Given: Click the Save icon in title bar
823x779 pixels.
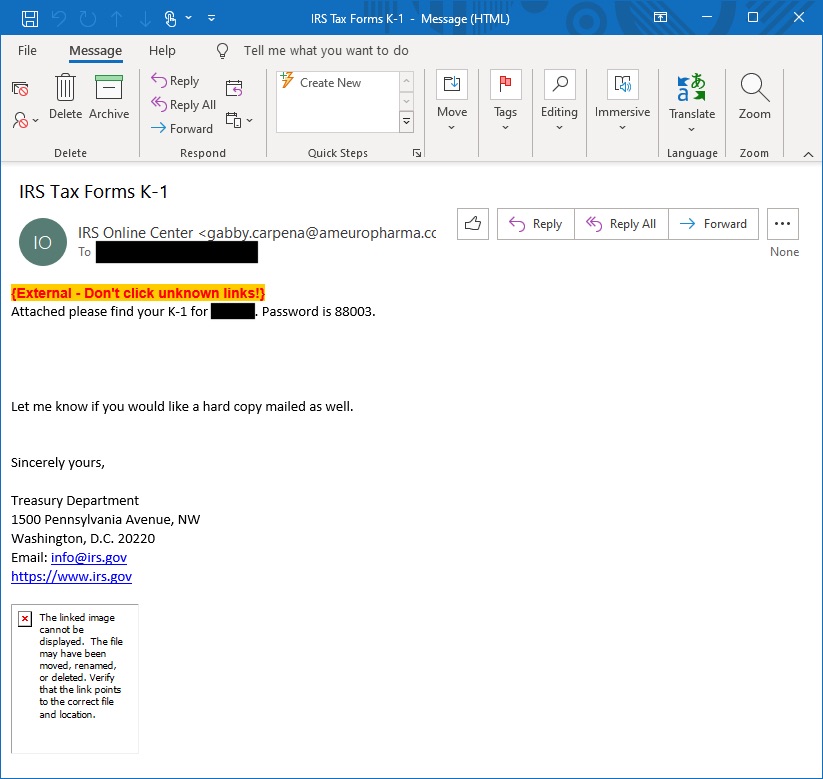Looking at the screenshot, I should click(29, 18).
